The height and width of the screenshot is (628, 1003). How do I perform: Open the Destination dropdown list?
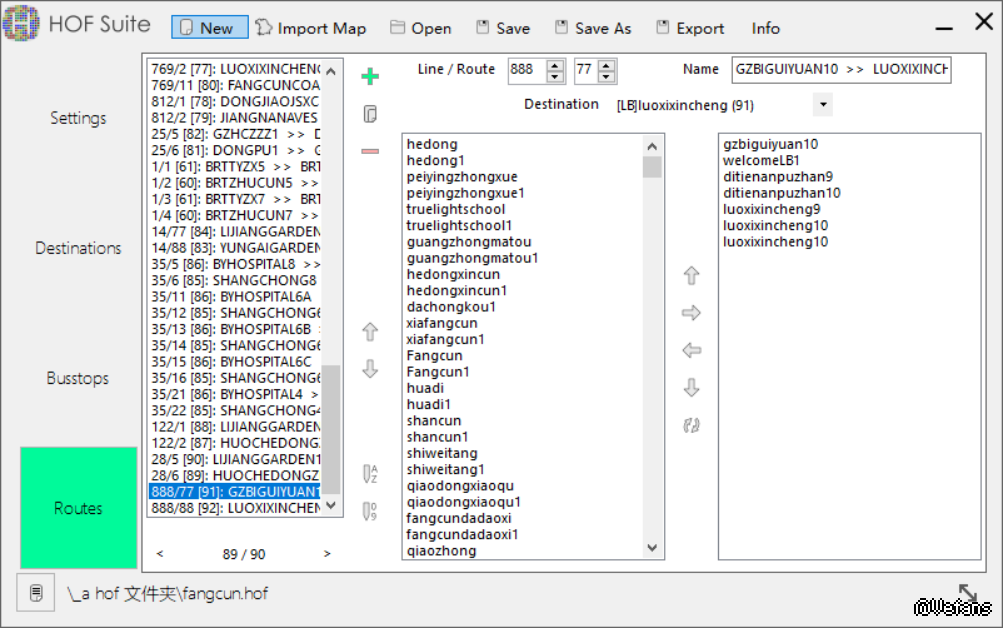click(x=822, y=104)
